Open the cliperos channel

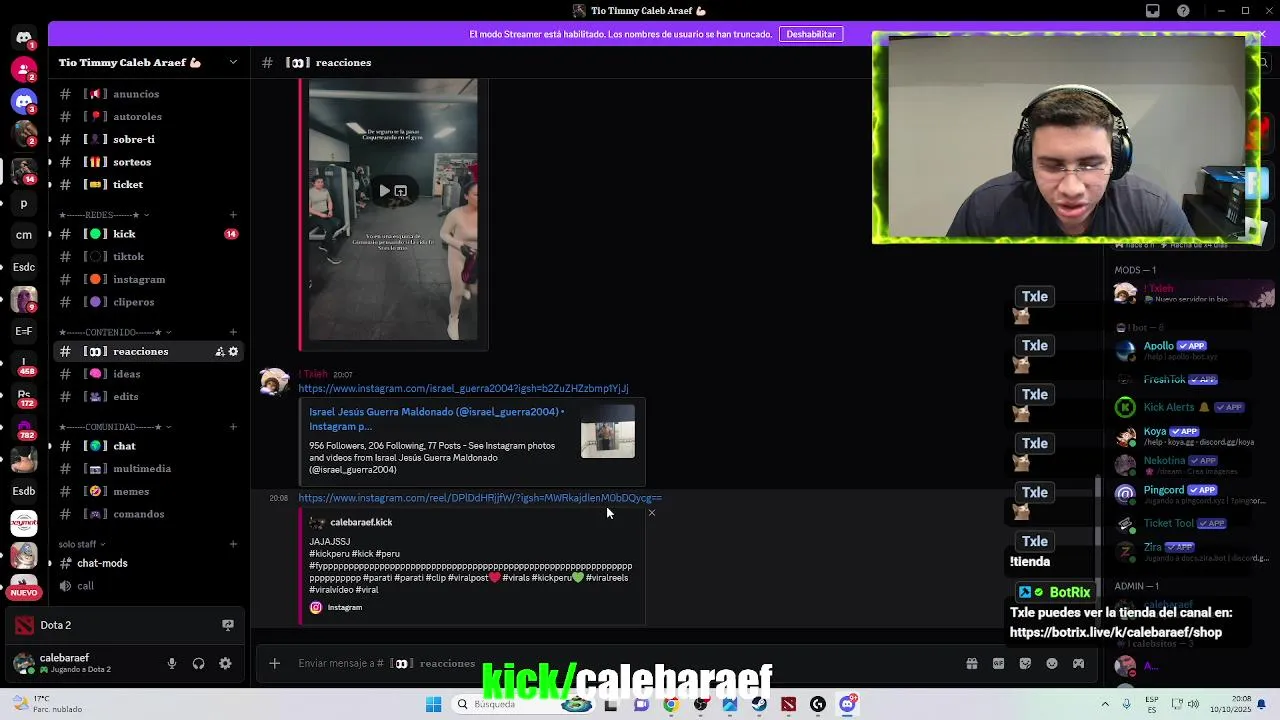point(149,302)
